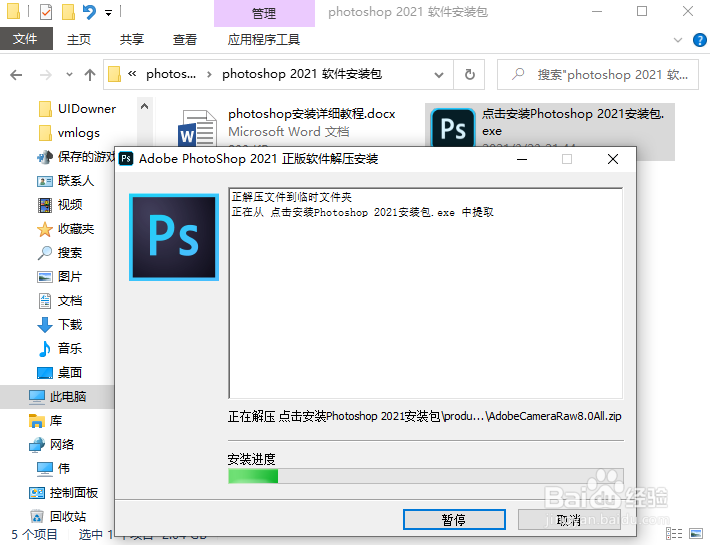Go up one folder level arrow

point(90,75)
